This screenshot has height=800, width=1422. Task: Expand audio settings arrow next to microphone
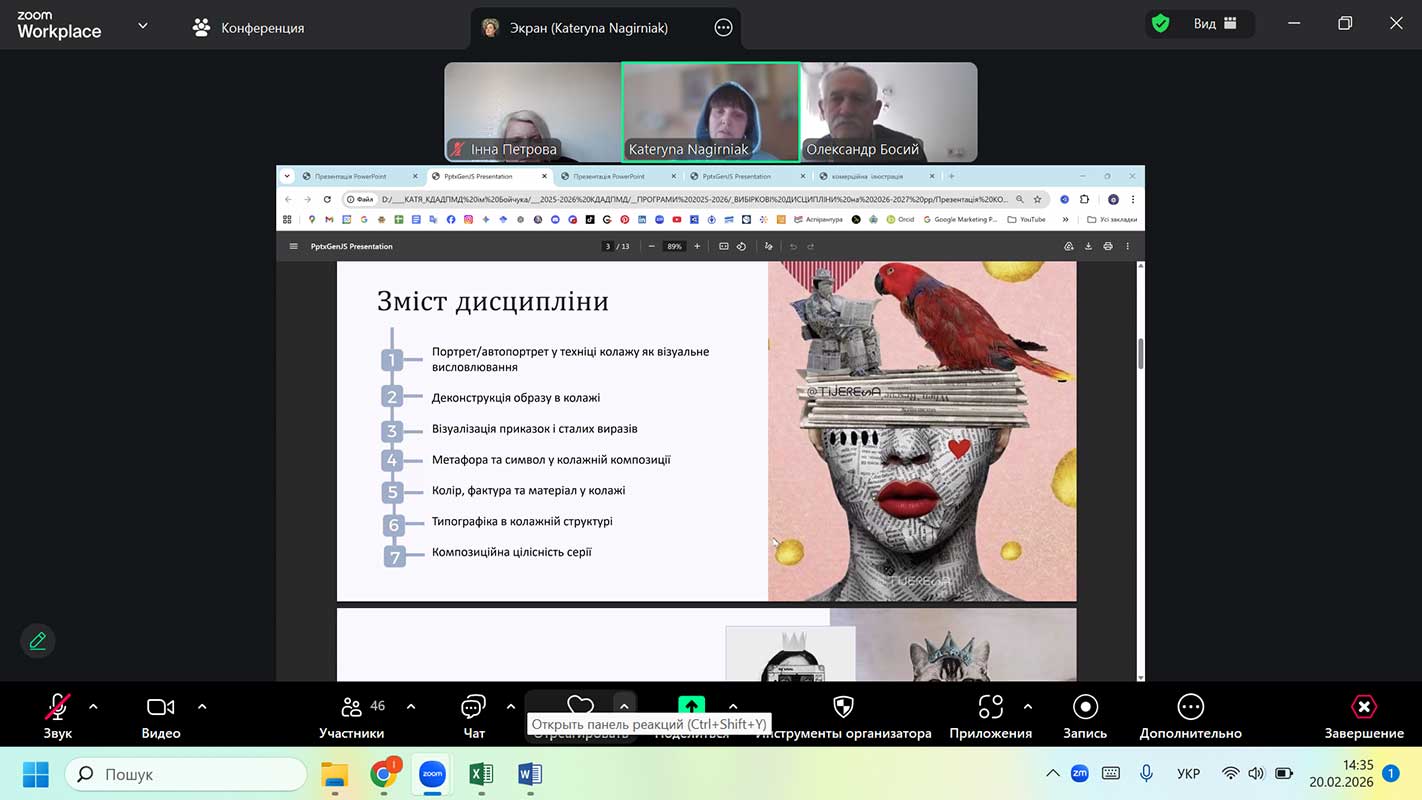pos(93,707)
